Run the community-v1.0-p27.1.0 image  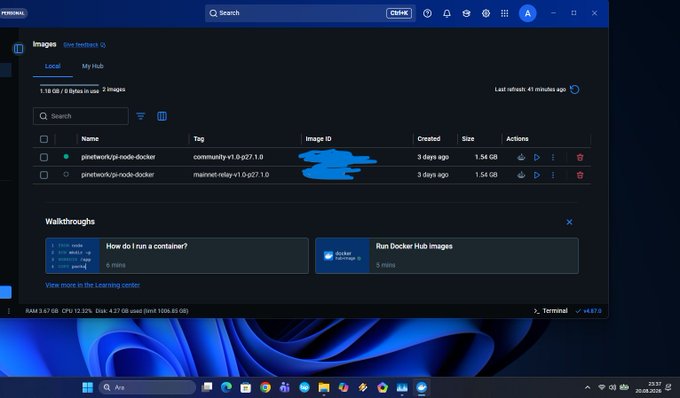click(x=537, y=157)
